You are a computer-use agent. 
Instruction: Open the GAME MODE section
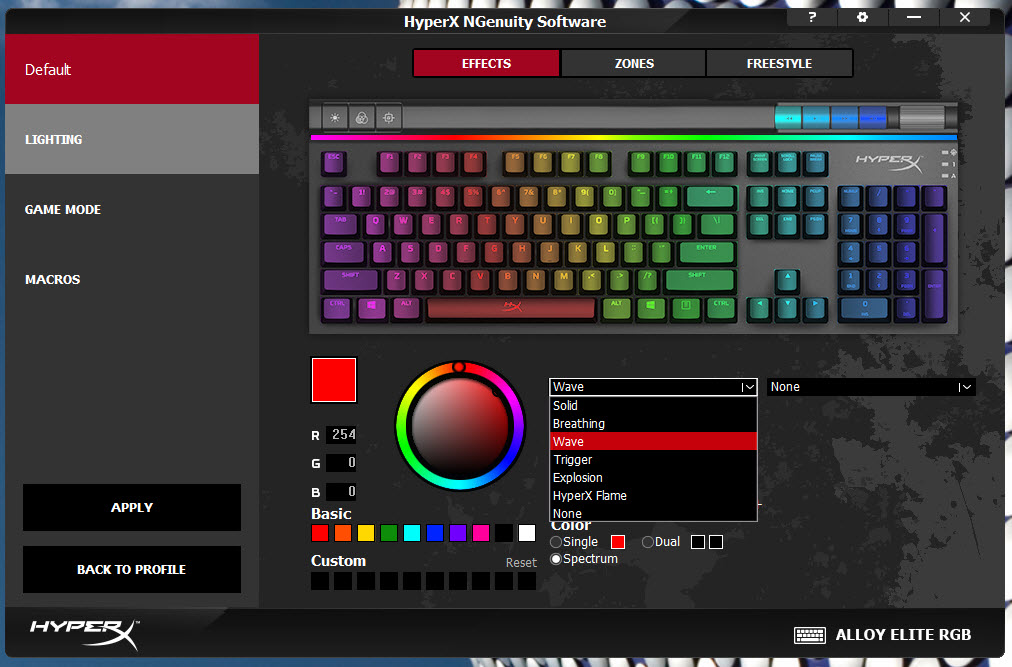[x=132, y=209]
